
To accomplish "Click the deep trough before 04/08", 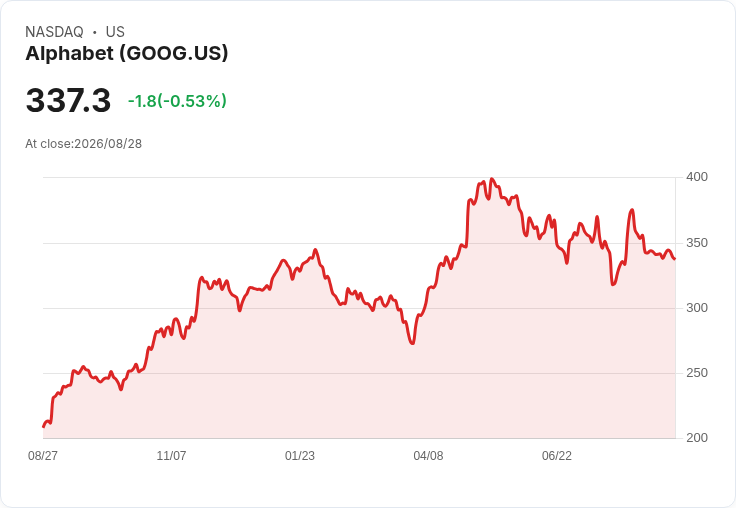I will click(412, 343).
